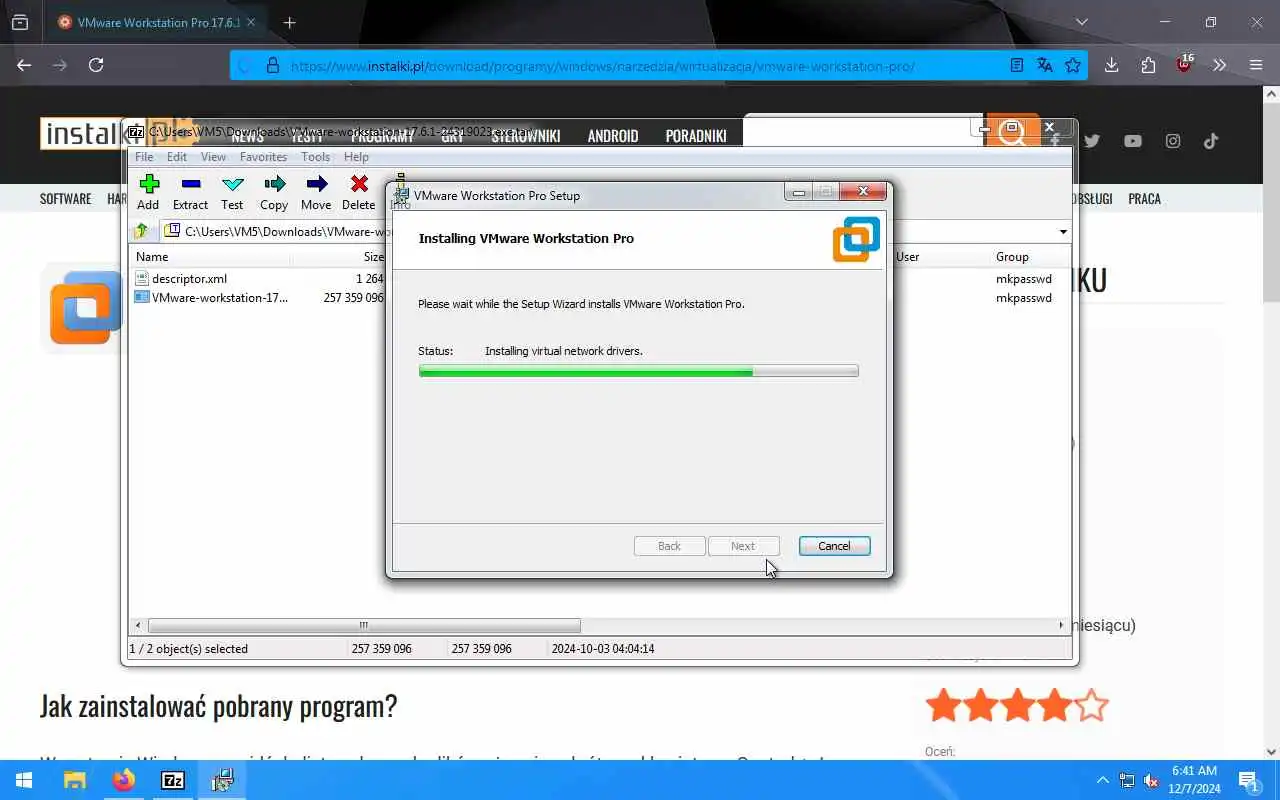Select VMware Workstation Pro browser tab
This screenshot has width=1280, height=800.
tap(155, 22)
